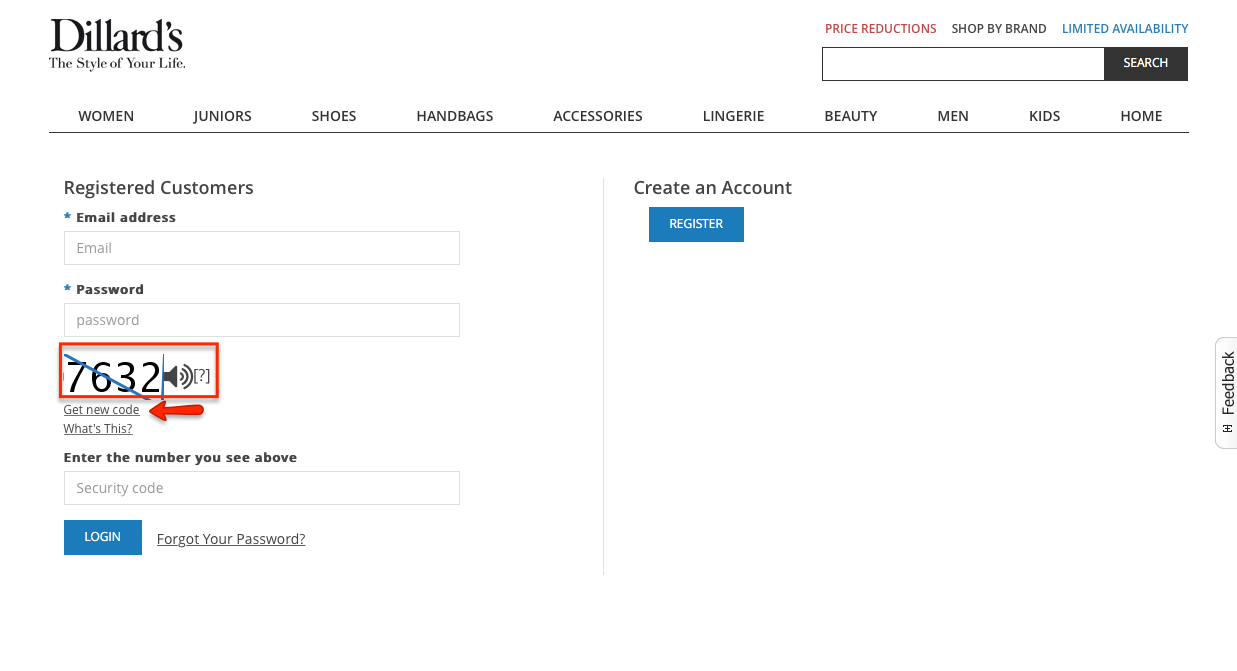Click the What's This? link
The image size is (1237, 671).
(x=97, y=428)
